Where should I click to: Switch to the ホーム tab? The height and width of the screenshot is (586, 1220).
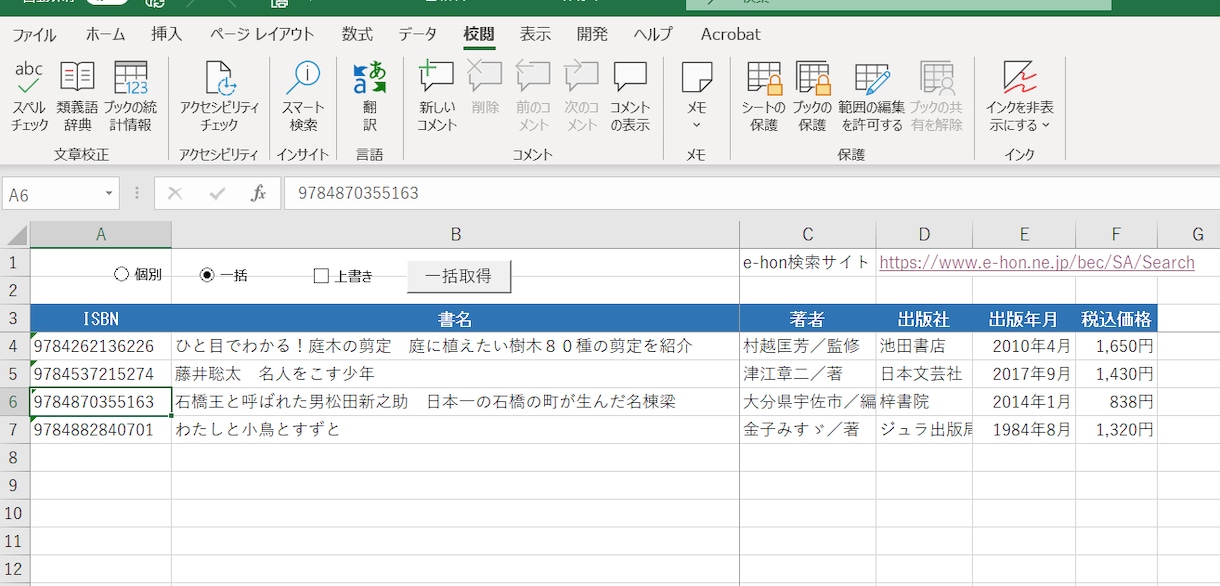tap(105, 34)
